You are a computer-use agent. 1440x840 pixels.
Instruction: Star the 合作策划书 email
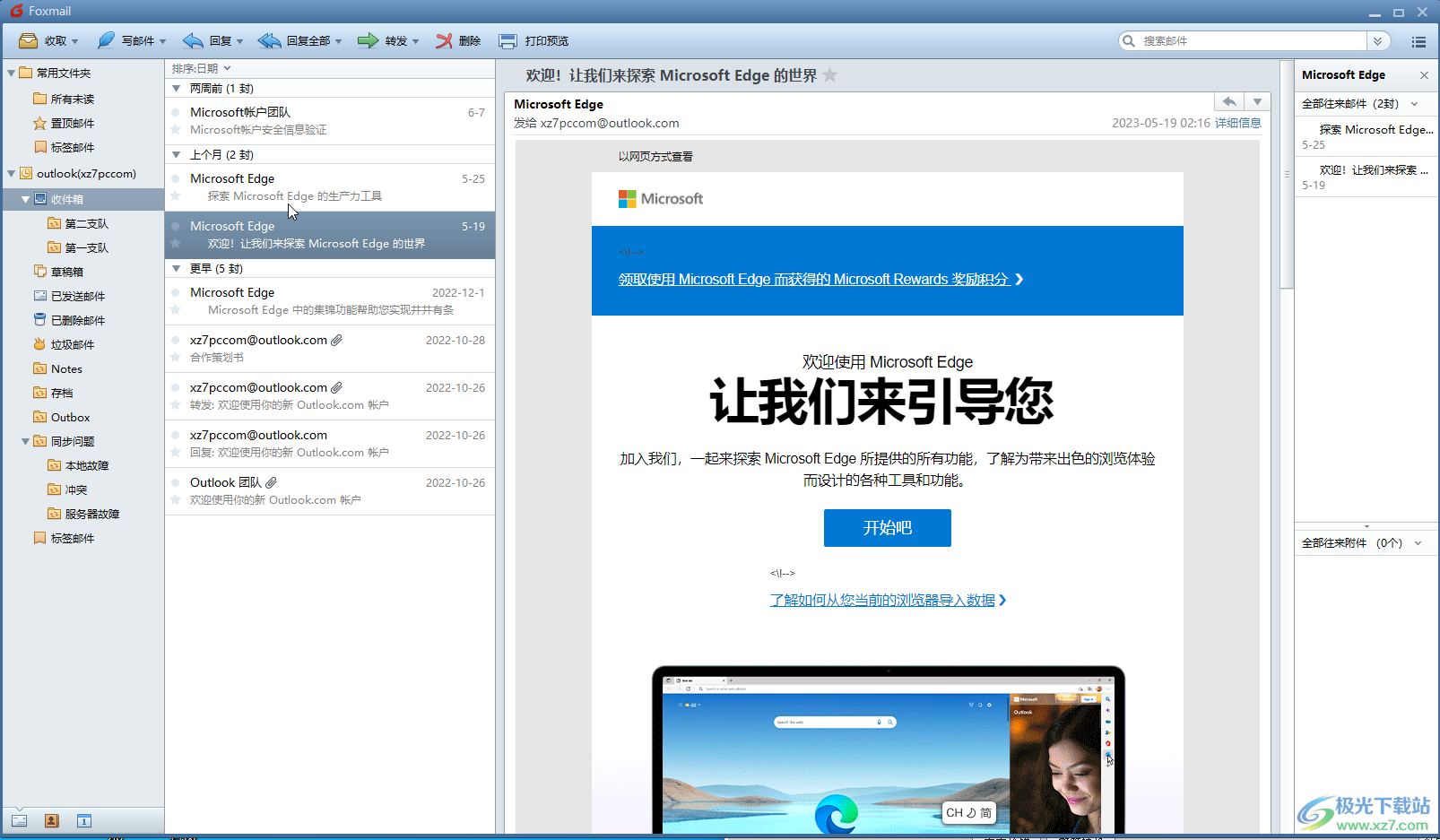coord(176,358)
